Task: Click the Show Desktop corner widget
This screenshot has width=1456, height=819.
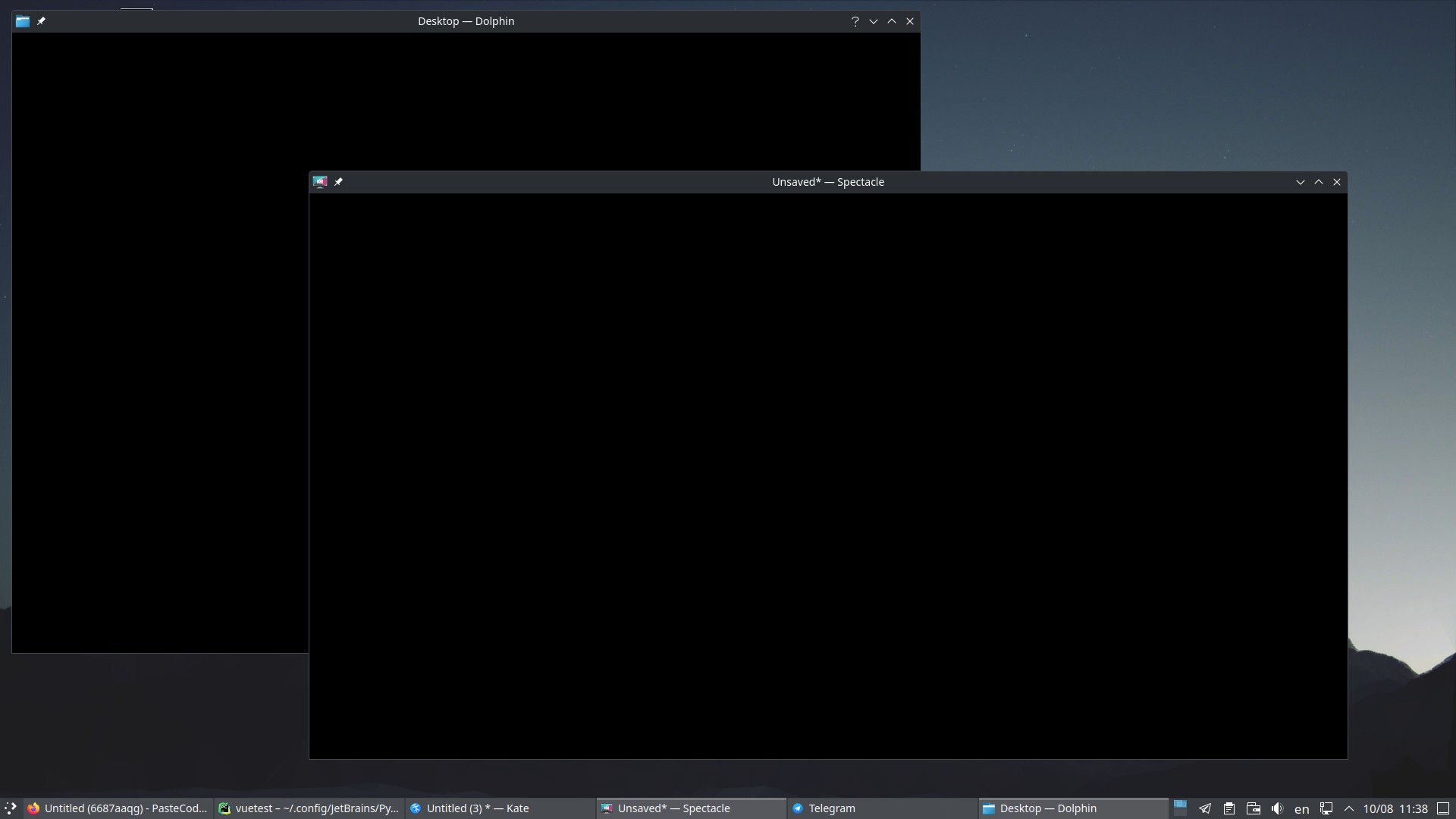Action: (x=1447, y=808)
